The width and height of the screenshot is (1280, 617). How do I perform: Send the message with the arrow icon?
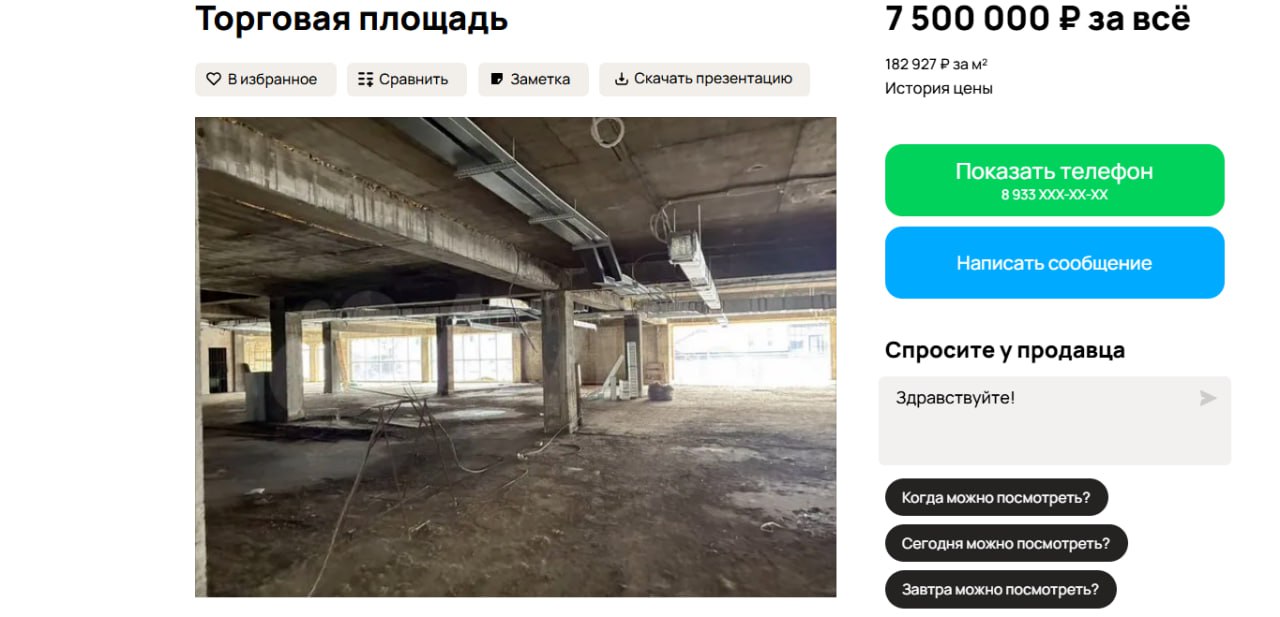1208,398
